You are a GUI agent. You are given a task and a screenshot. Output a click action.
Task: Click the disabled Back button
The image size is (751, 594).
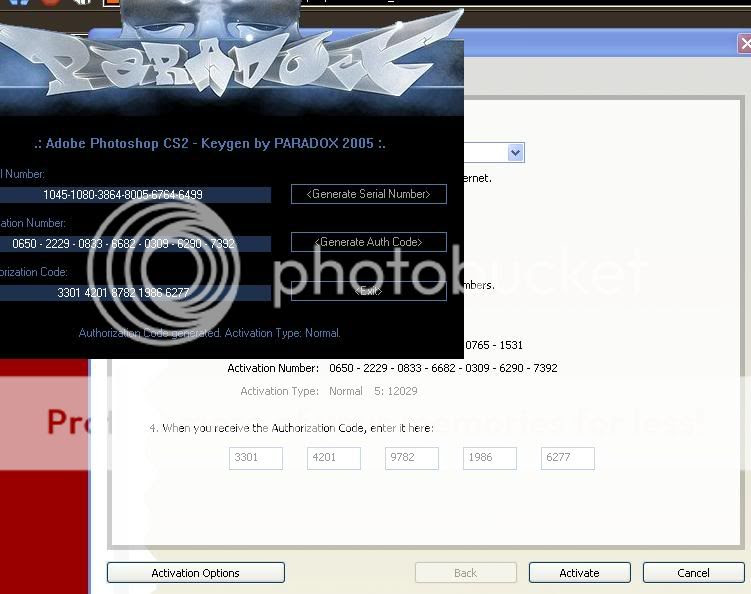466,573
